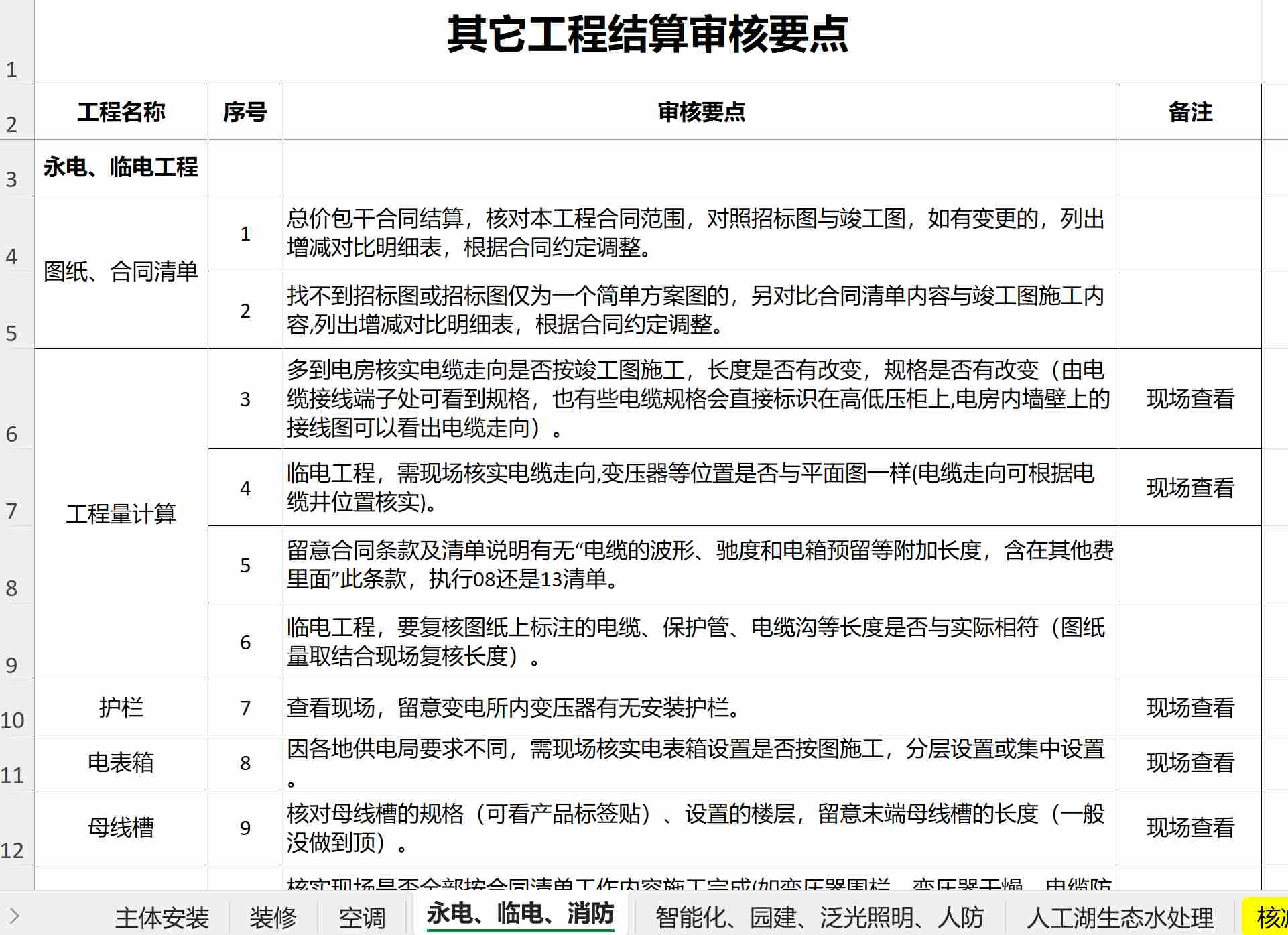Select the cell starting 因各地供电局要求不同
Image resolution: width=1288 pixels, height=935 pixels.
(702, 763)
